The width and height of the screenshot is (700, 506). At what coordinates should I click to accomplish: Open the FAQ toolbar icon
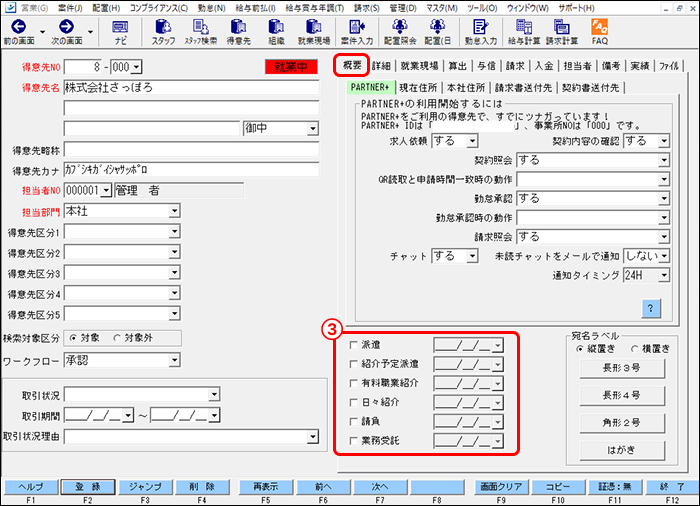pyautogui.click(x=600, y=32)
